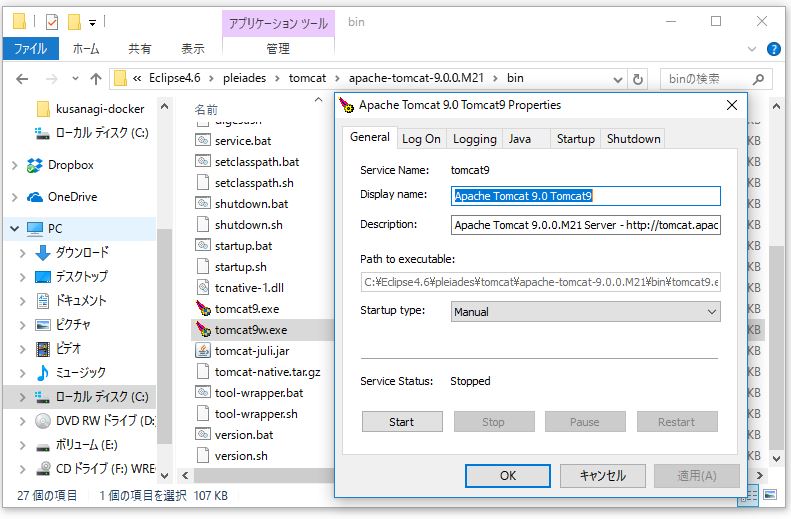This screenshot has height=519, width=791.
Task: Click the setclasspath.bat file icon
Action: tap(203, 162)
